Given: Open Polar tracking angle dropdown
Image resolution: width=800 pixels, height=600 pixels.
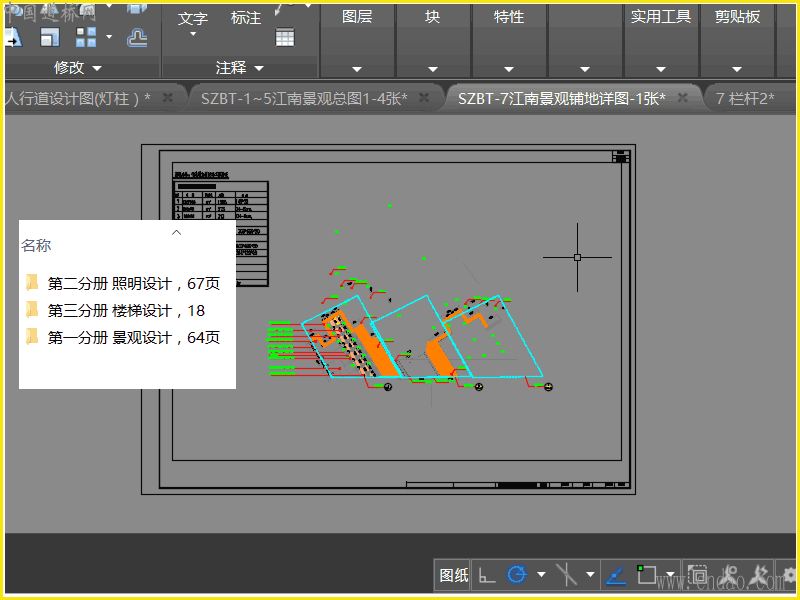Looking at the screenshot, I should coord(541,575).
